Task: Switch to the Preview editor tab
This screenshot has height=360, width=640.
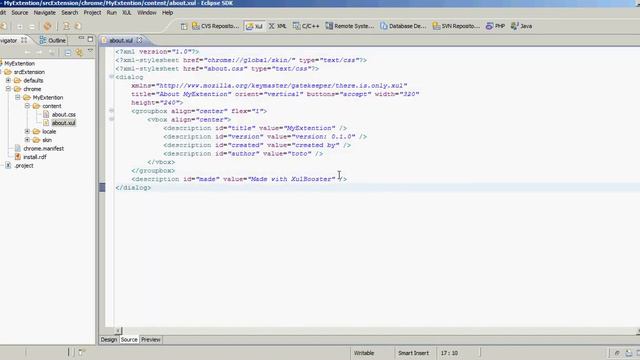Action: [151, 340]
